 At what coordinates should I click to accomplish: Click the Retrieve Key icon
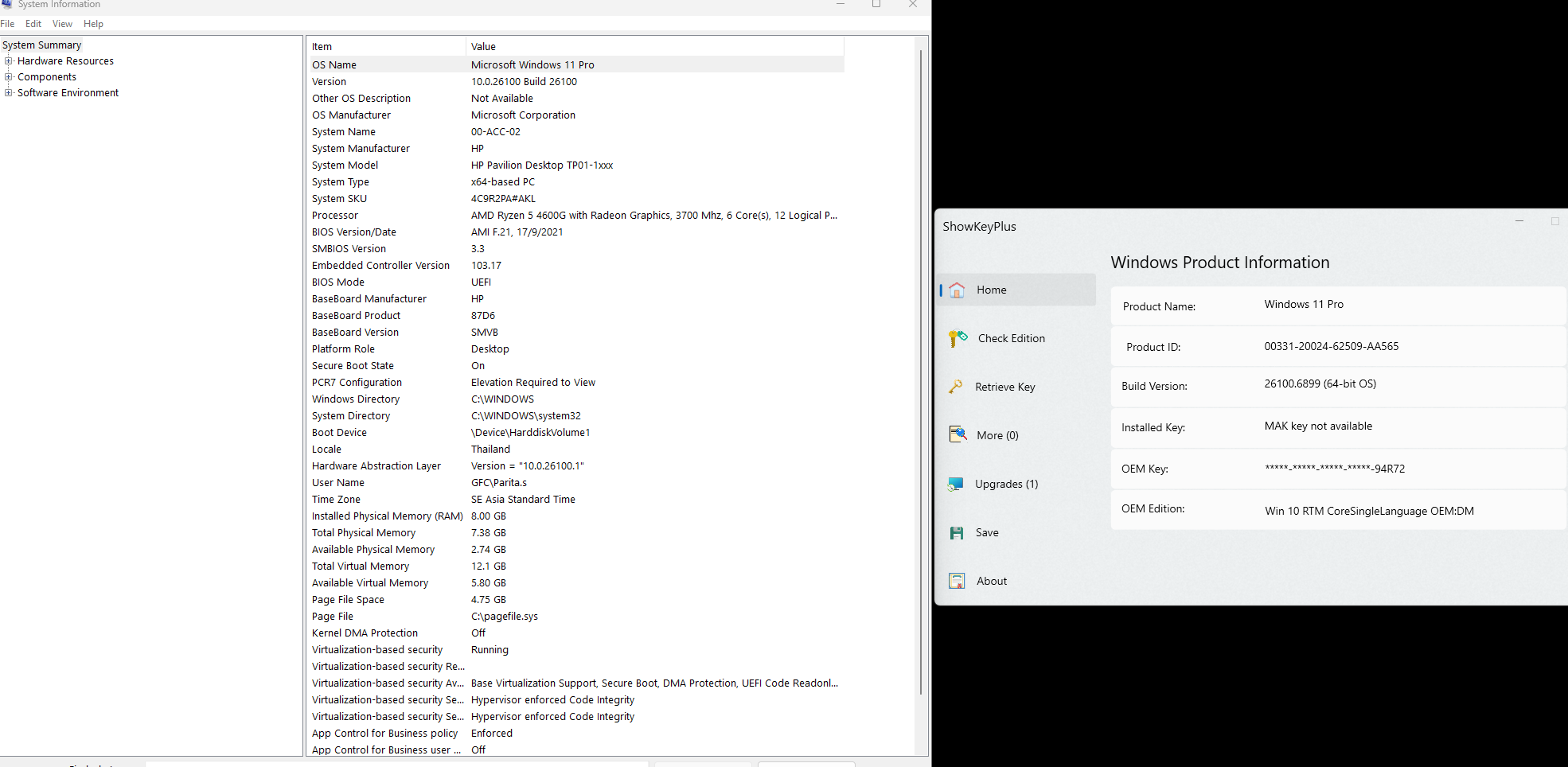[x=956, y=387]
